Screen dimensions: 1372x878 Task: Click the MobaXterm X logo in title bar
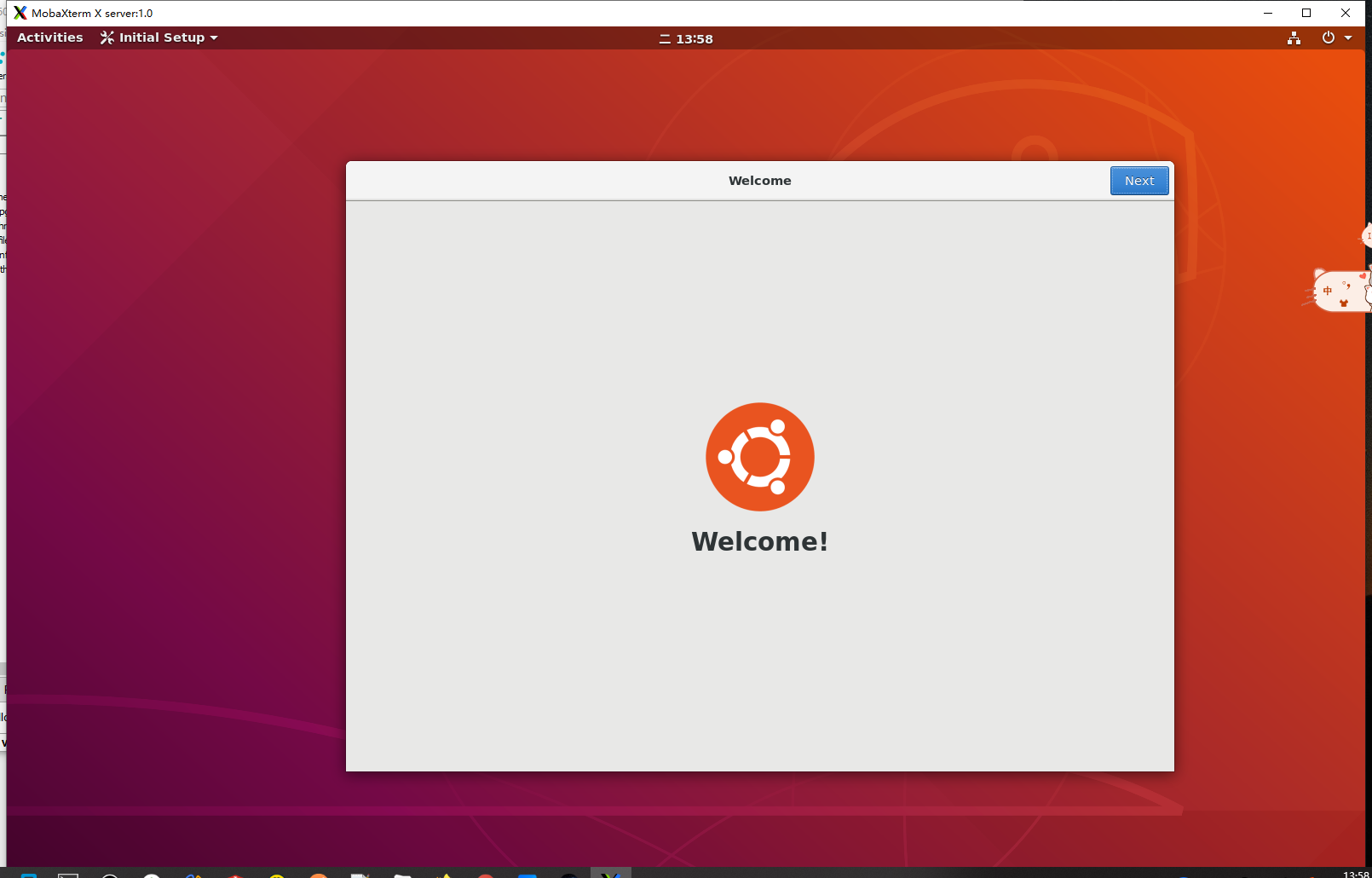(x=20, y=13)
